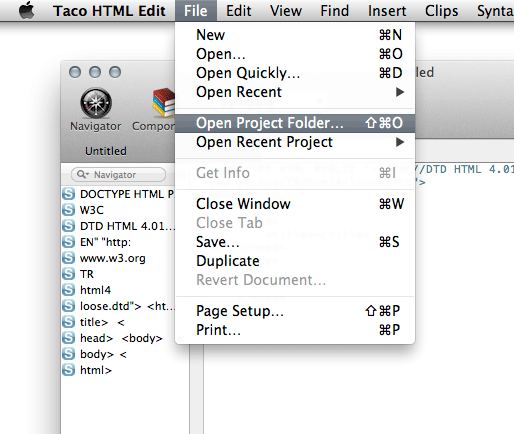Click the S icon beside DOCTYPE HTML
The width and height of the screenshot is (514, 434).
click(x=69, y=194)
